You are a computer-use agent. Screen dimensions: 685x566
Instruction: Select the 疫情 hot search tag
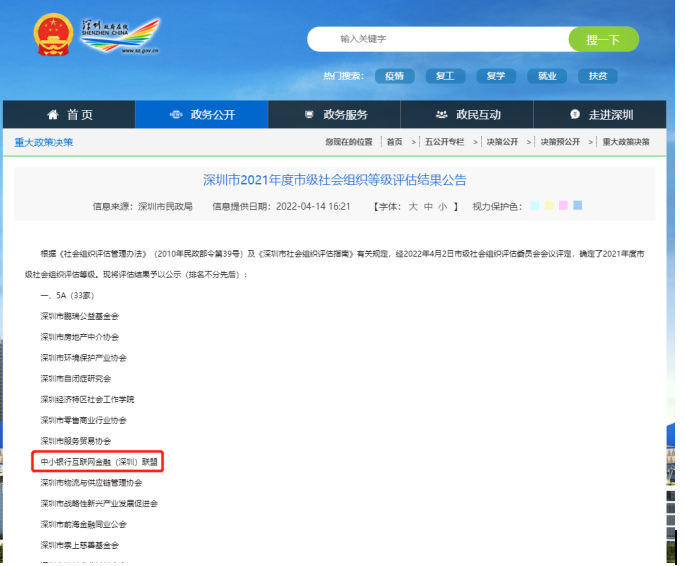point(394,76)
